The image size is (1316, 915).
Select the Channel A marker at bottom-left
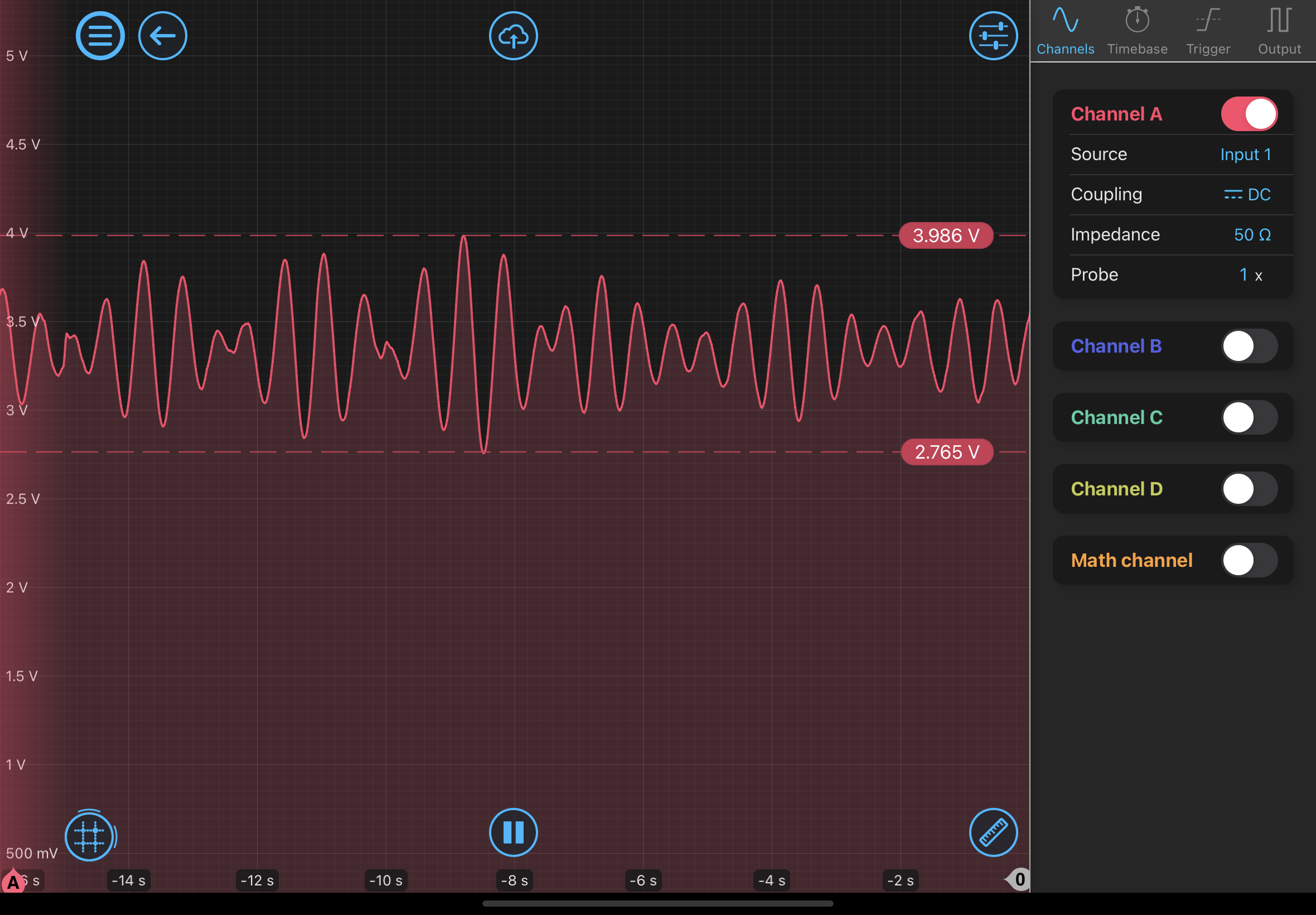[x=13, y=882]
